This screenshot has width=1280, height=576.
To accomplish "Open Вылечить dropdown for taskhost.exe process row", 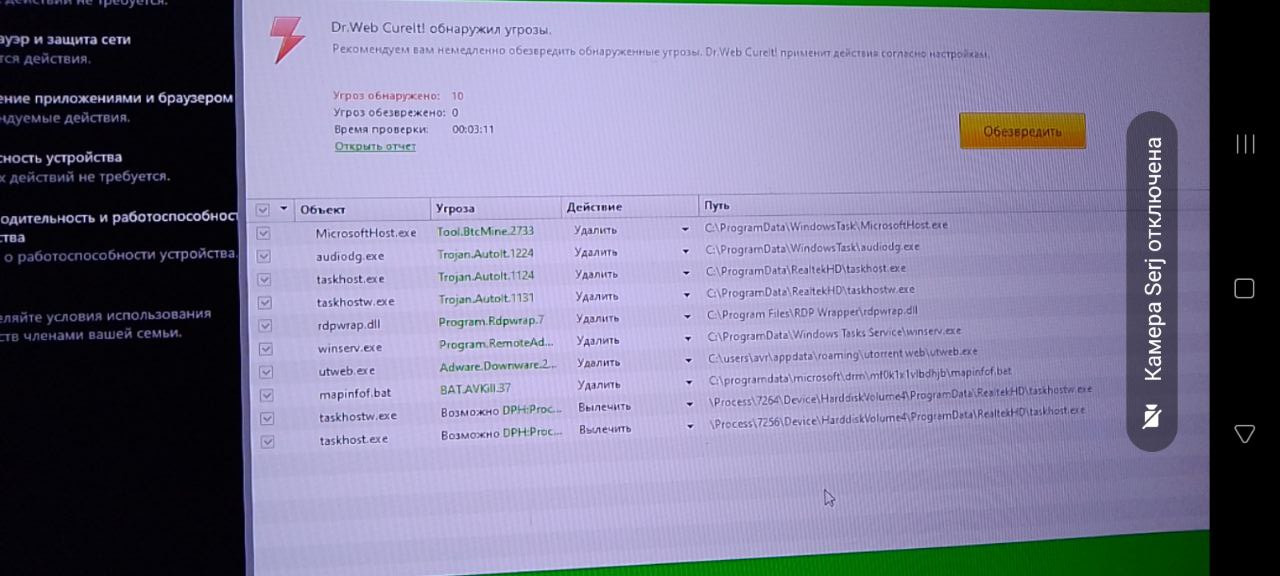I will point(692,427).
